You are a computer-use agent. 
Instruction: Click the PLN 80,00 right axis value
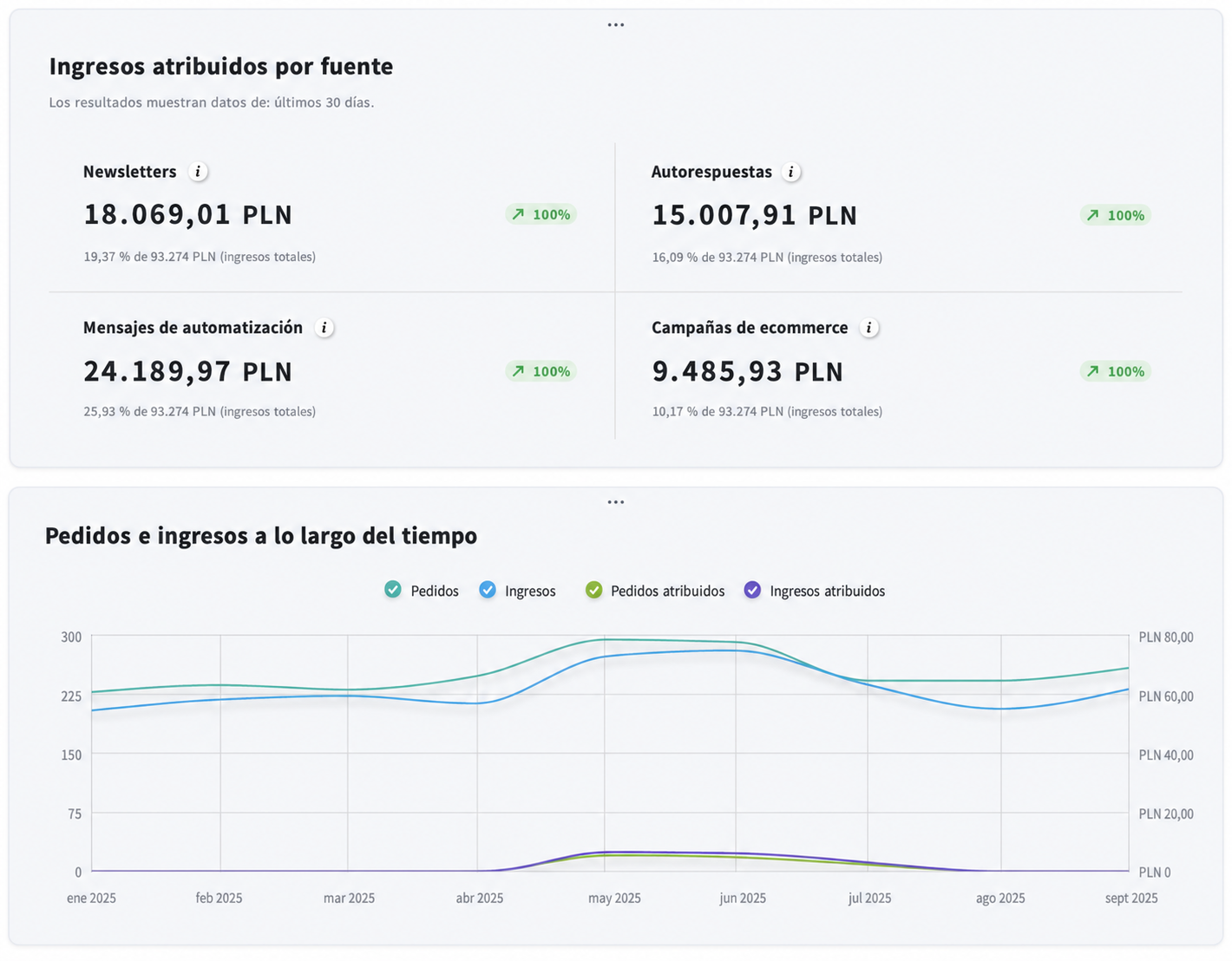click(x=1166, y=637)
